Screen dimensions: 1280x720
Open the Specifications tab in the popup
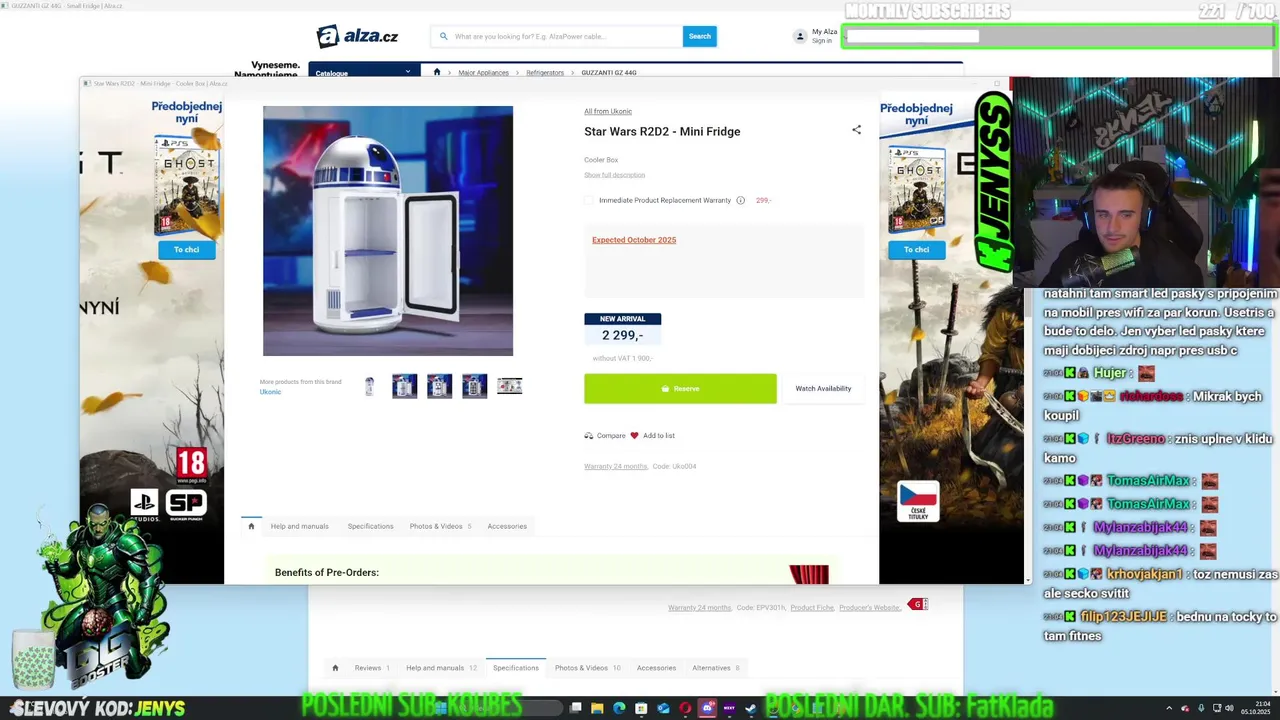click(x=370, y=526)
